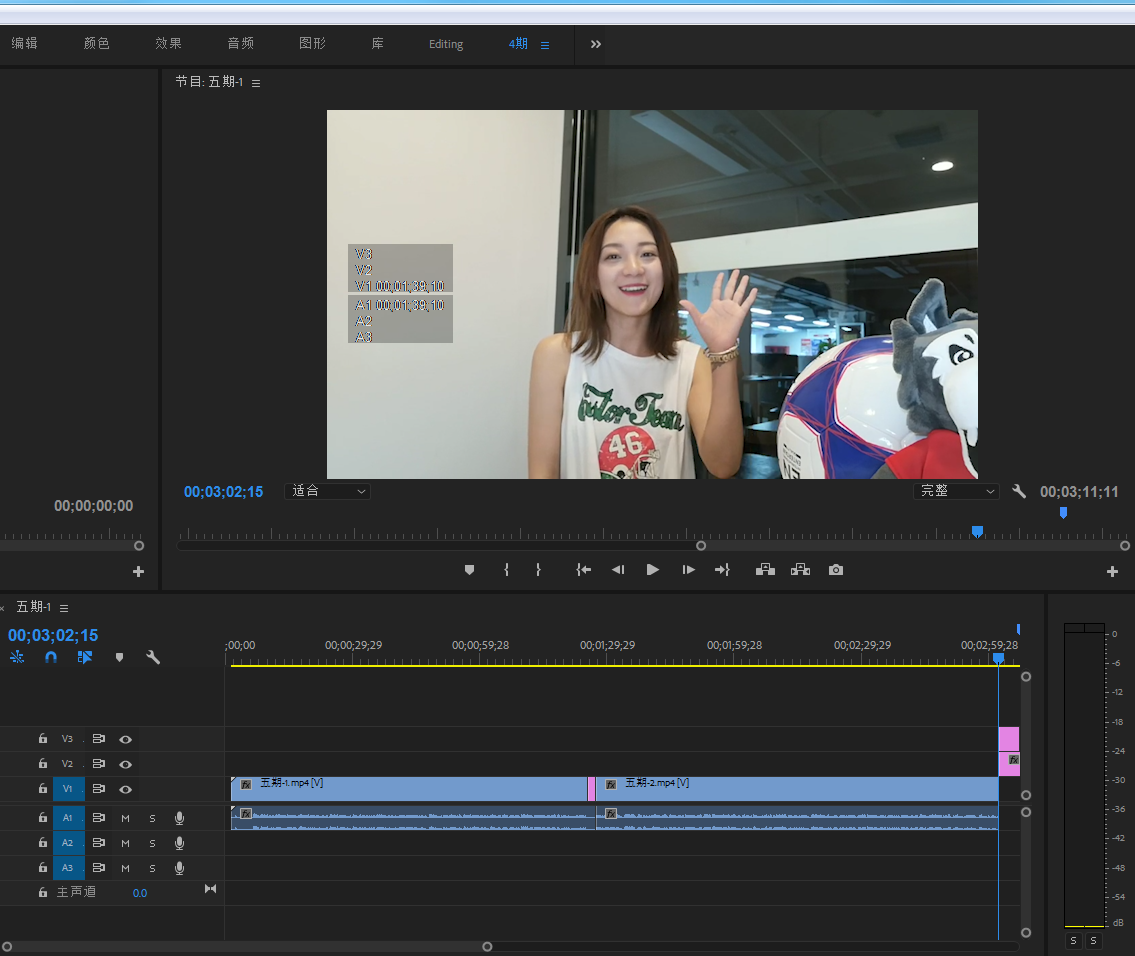Switch to the 音频 workspace tab
The image size is (1135, 956).
coord(240,44)
